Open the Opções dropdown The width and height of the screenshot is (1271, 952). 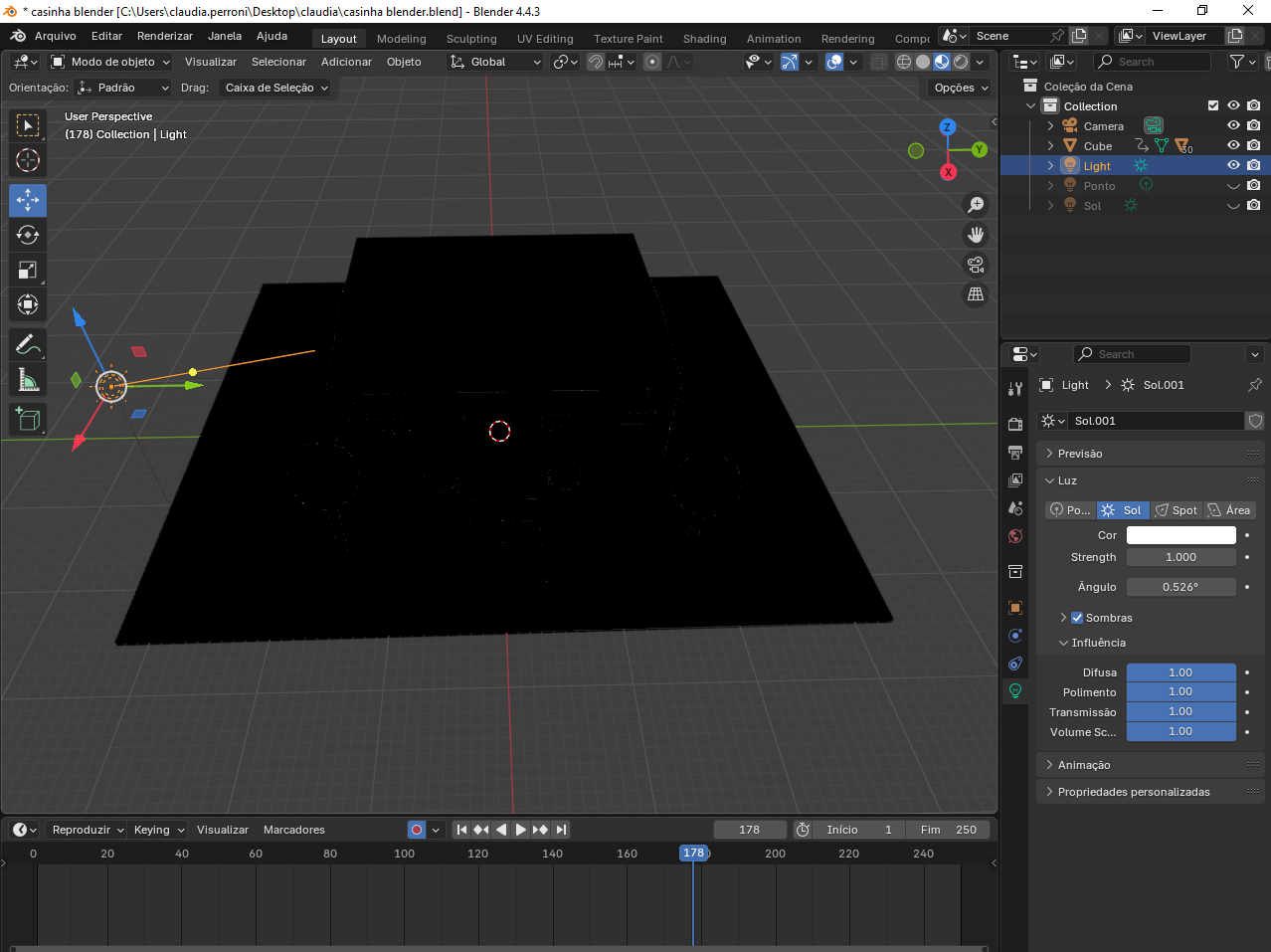tap(962, 88)
